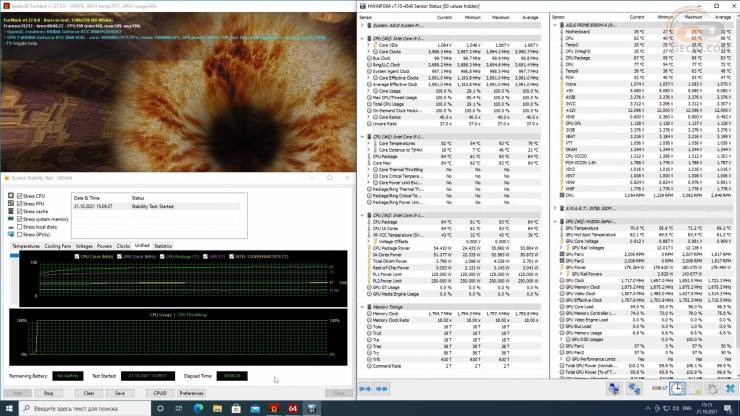Viewport: 740px width, 416px height.
Task: Select the 'Stability Test Started' log row
Action: point(156,206)
